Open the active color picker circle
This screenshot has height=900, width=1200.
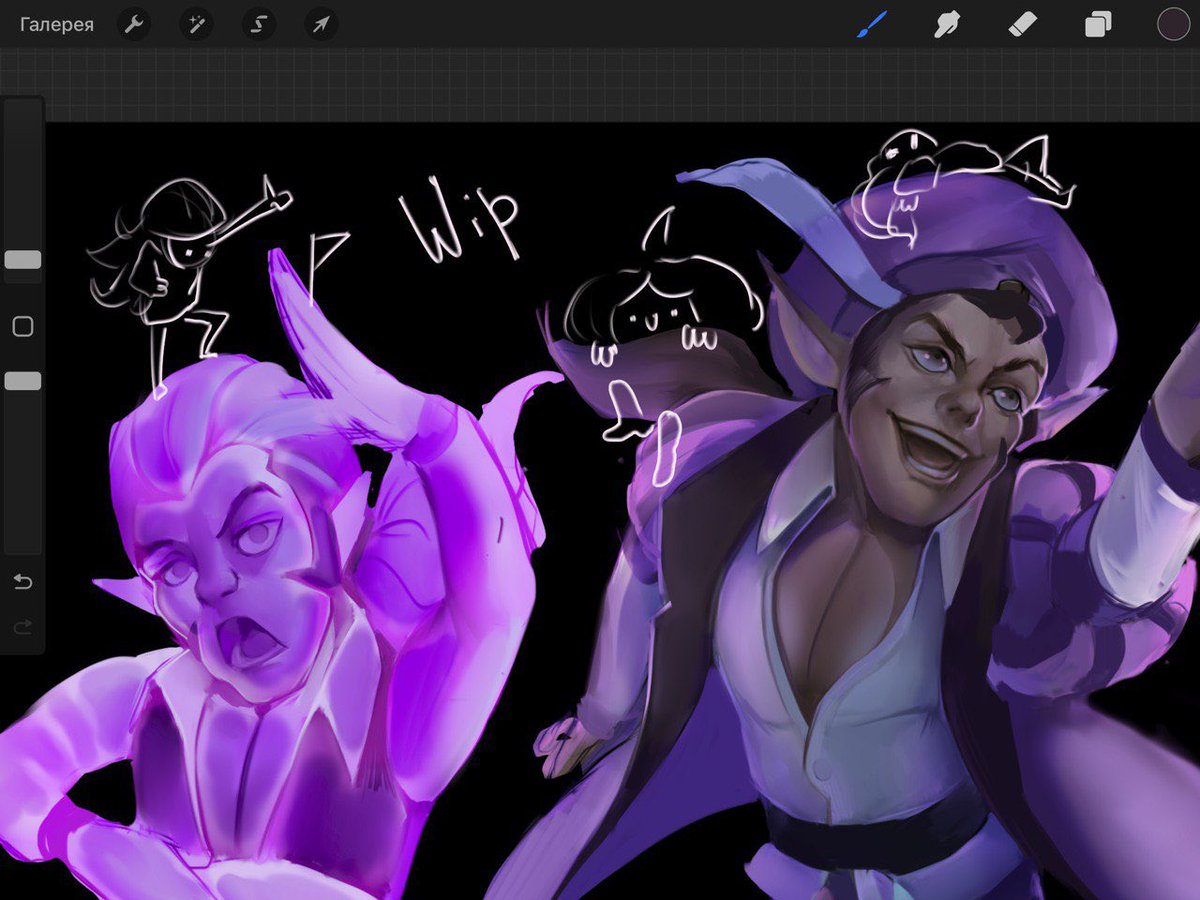1173,25
